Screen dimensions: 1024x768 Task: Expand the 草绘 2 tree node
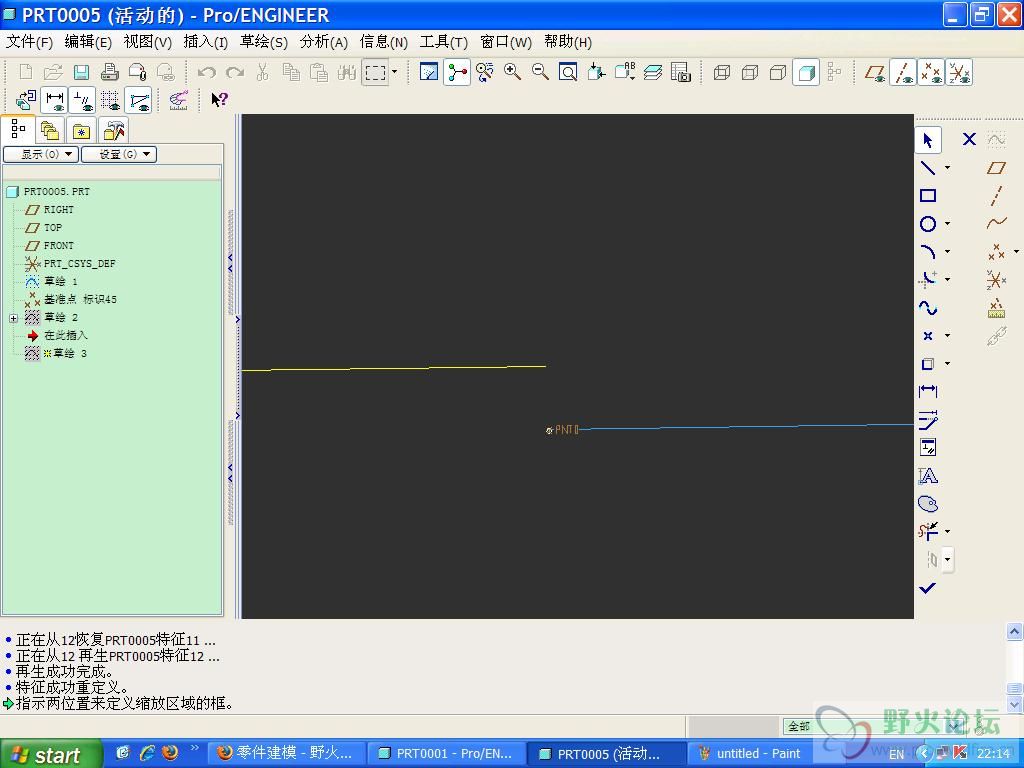13,318
